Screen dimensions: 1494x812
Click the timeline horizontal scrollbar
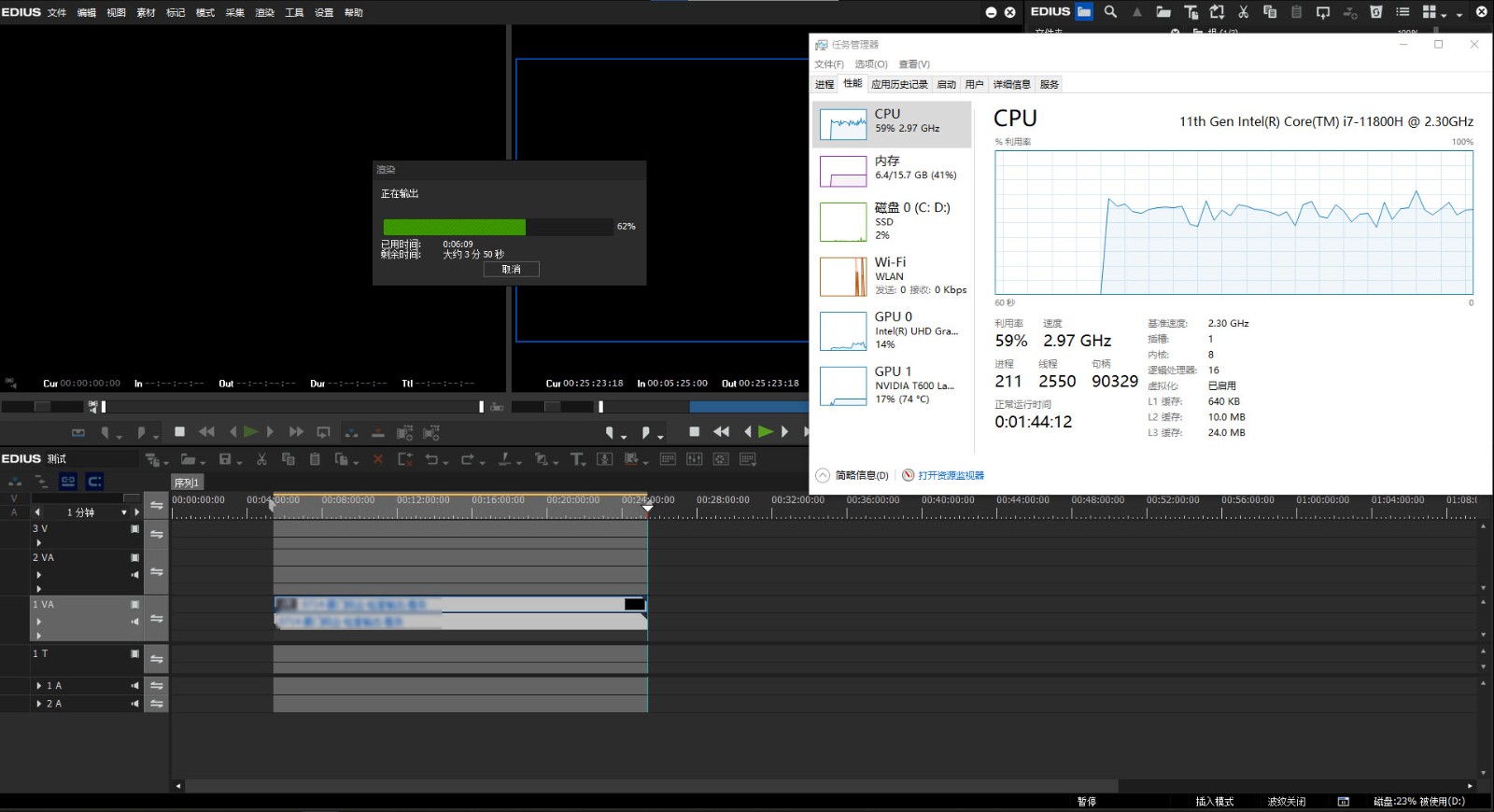pyautogui.click(x=652, y=786)
